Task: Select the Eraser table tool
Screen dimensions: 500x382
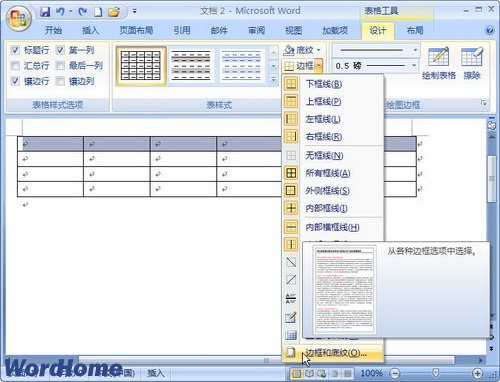Action: pos(472,63)
